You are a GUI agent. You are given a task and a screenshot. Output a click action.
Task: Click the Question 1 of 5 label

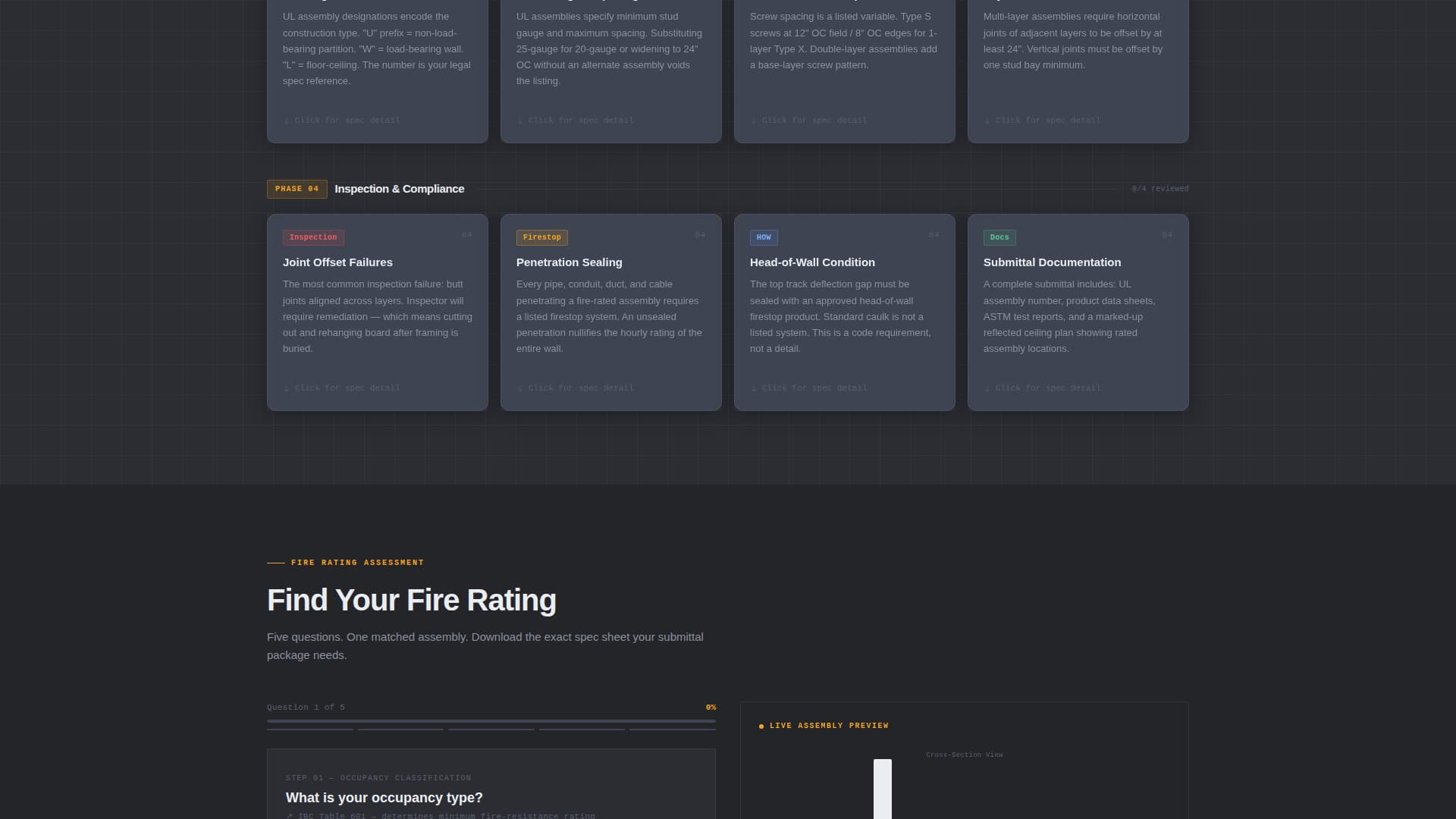click(306, 708)
